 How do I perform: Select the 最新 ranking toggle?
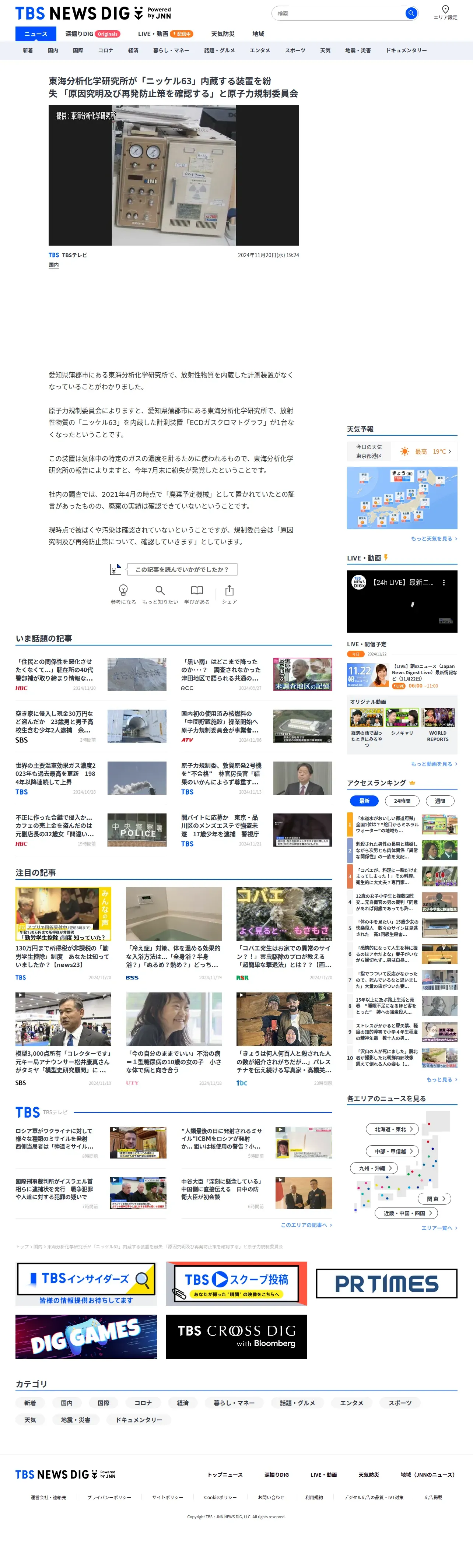coord(364,801)
